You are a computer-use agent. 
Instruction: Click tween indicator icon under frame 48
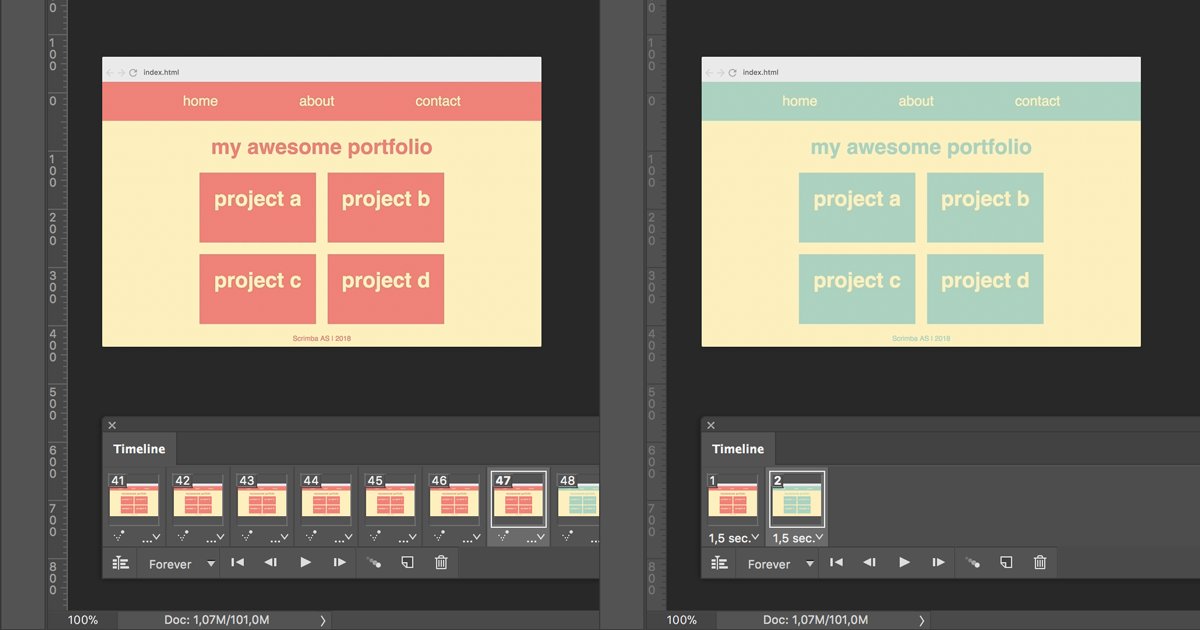568,536
